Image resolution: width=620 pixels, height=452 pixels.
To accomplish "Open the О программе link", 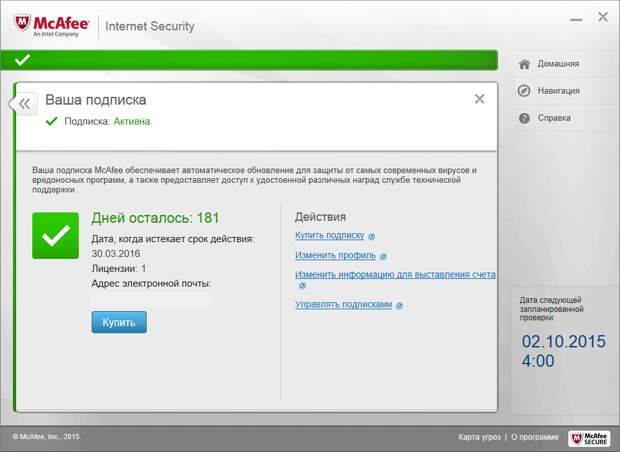I will (537, 438).
